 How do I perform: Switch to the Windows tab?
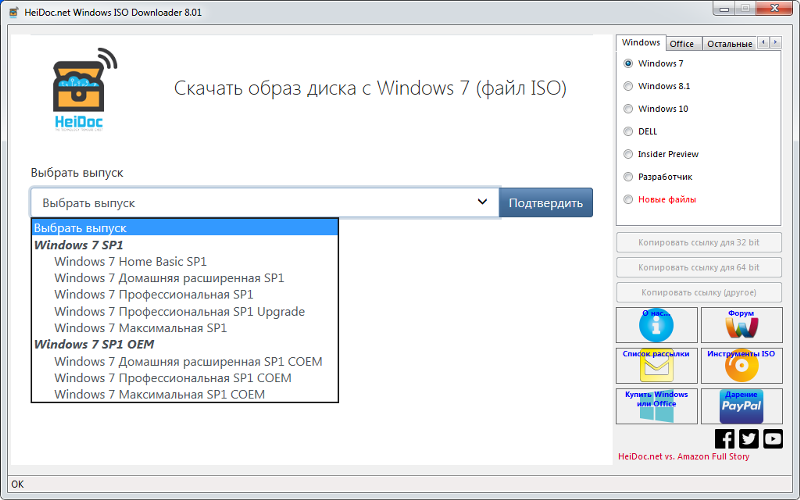click(641, 43)
